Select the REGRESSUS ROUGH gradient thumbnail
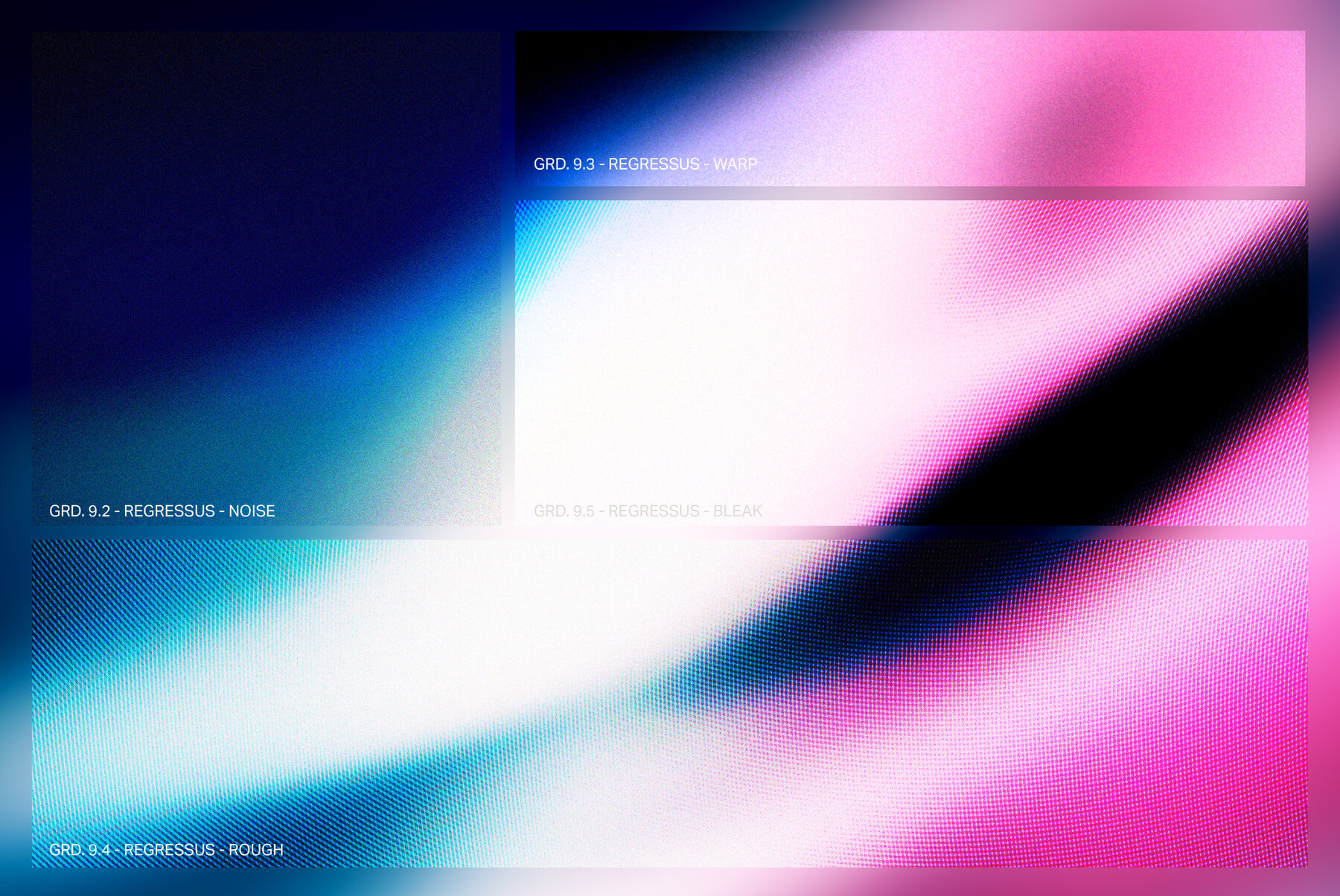The width and height of the screenshot is (1340, 896). pos(670,707)
